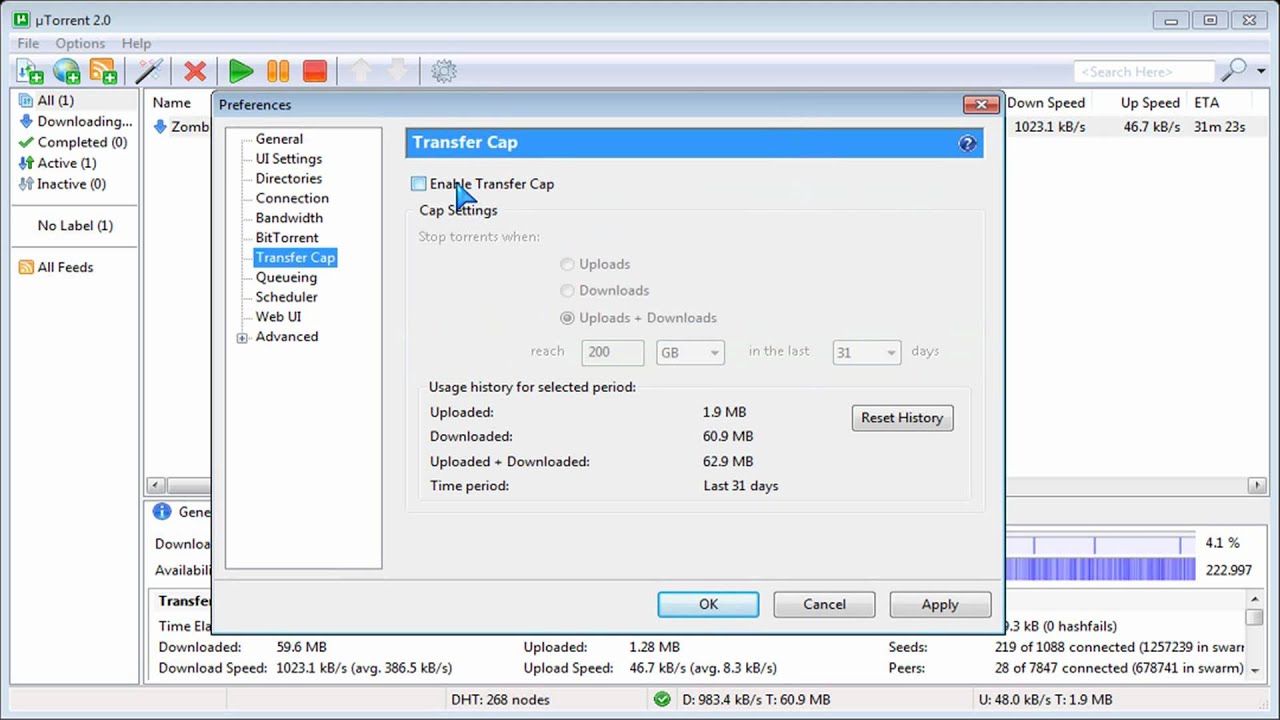Select the Uploads + Downloads radio button
1280x720 pixels.
point(567,318)
